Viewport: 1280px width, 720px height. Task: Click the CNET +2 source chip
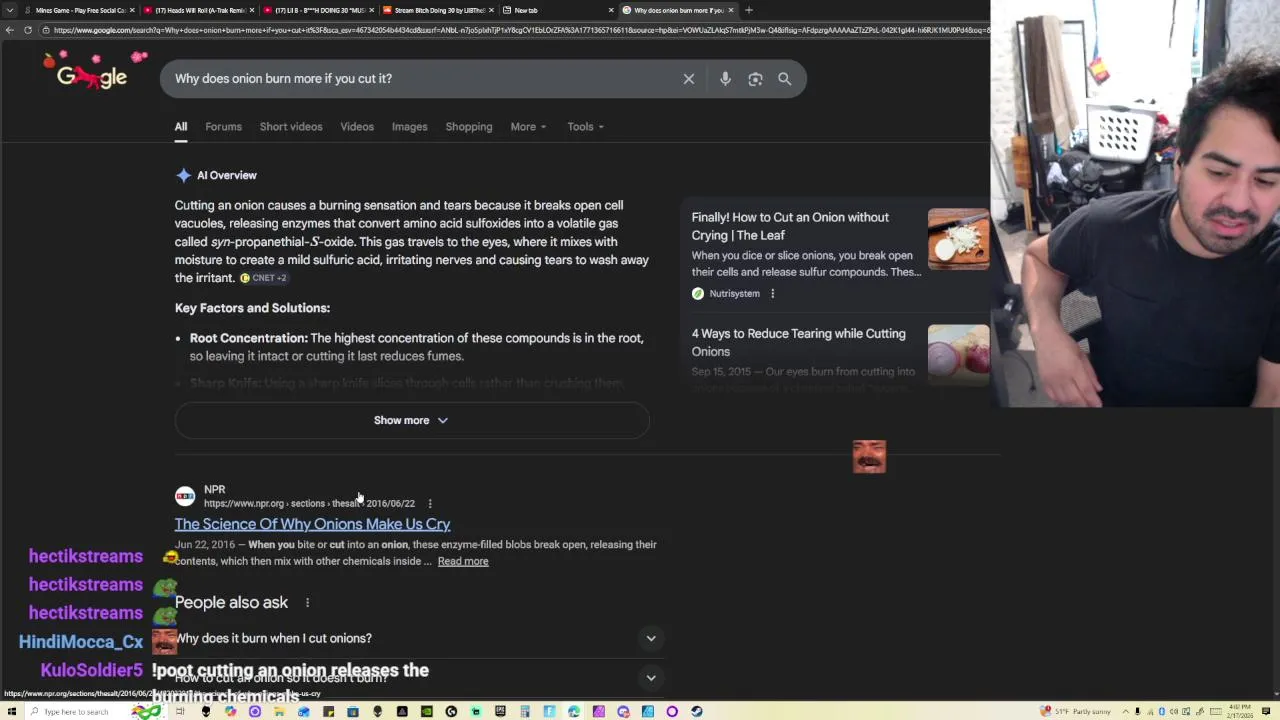point(263,278)
